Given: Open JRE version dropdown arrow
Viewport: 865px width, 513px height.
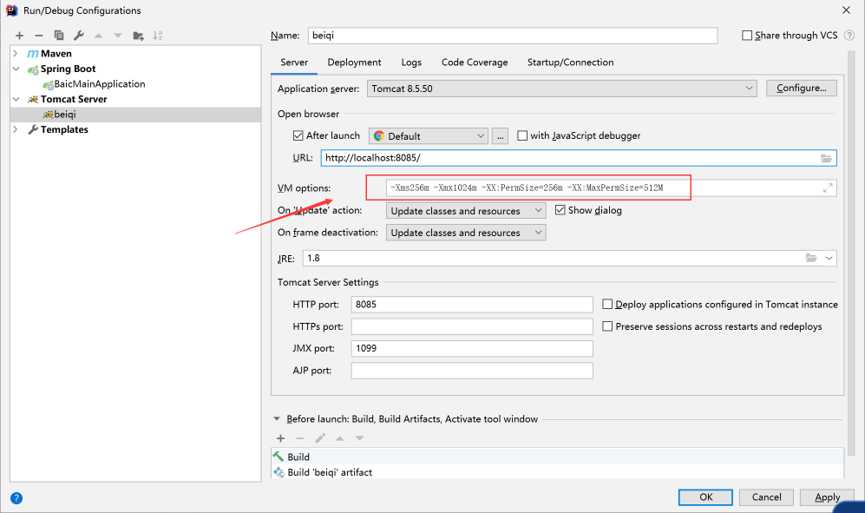Looking at the screenshot, I should click(x=829, y=258).
